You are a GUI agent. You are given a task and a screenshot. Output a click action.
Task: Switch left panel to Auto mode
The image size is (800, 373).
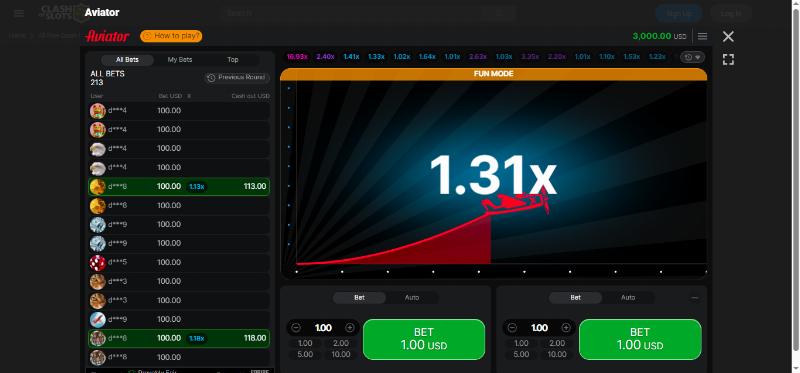click(x=412, y=297)
